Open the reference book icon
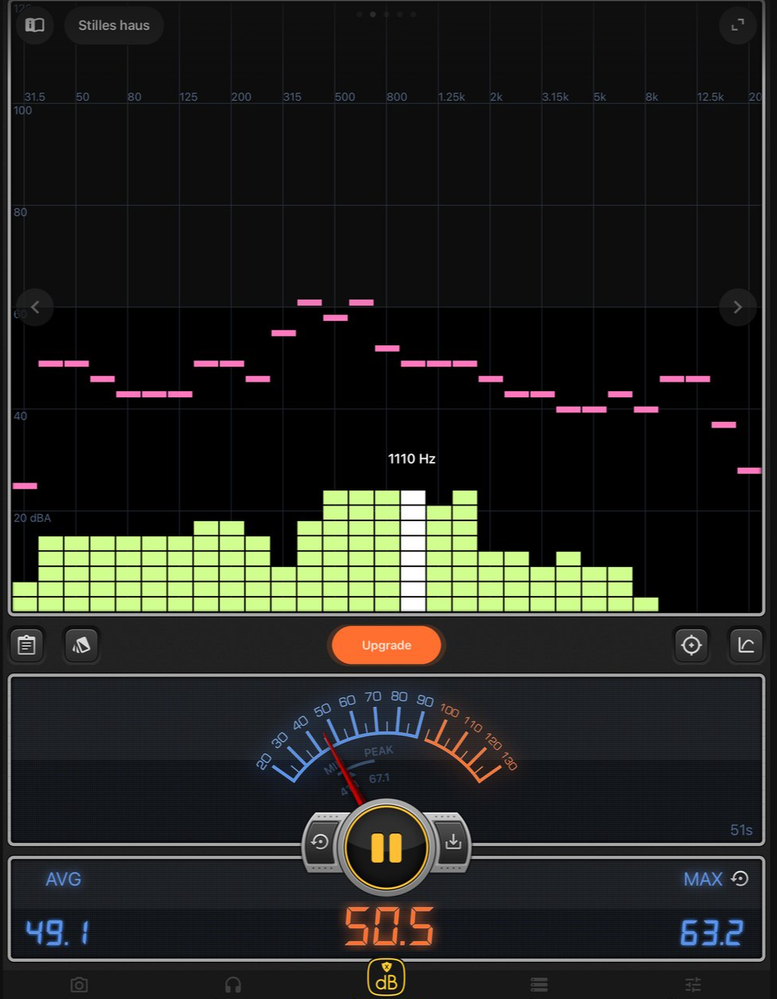Image resolution: width=777 pixels, height=999 pixels. [x=35, y=25]
